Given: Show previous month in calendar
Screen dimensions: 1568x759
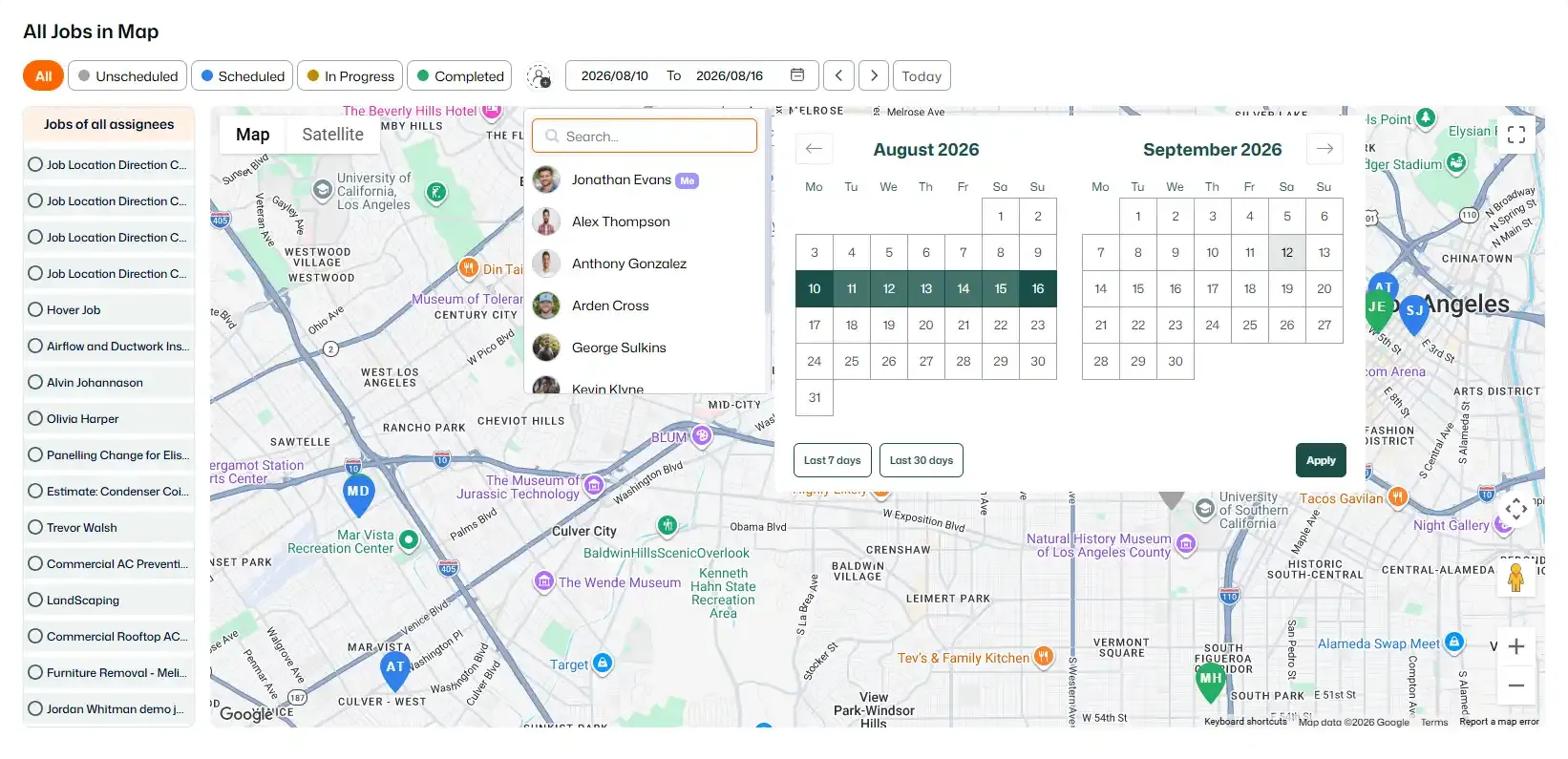Looking at the screenshot, I should click(814, 149).
